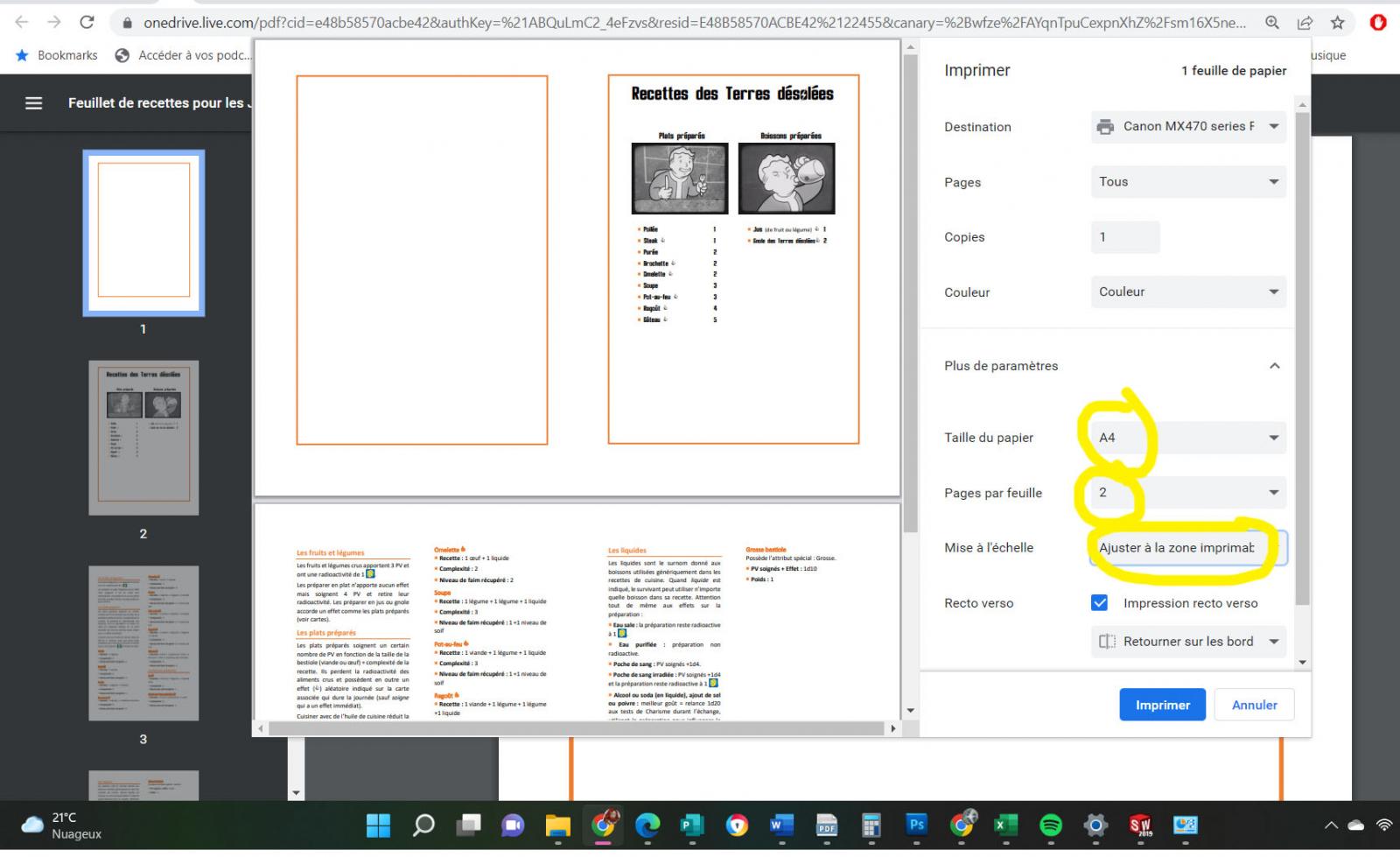Click the browser zoom magnifier icon
1400x857 pixels.
pyautogui.click(x=1272, y=23)
